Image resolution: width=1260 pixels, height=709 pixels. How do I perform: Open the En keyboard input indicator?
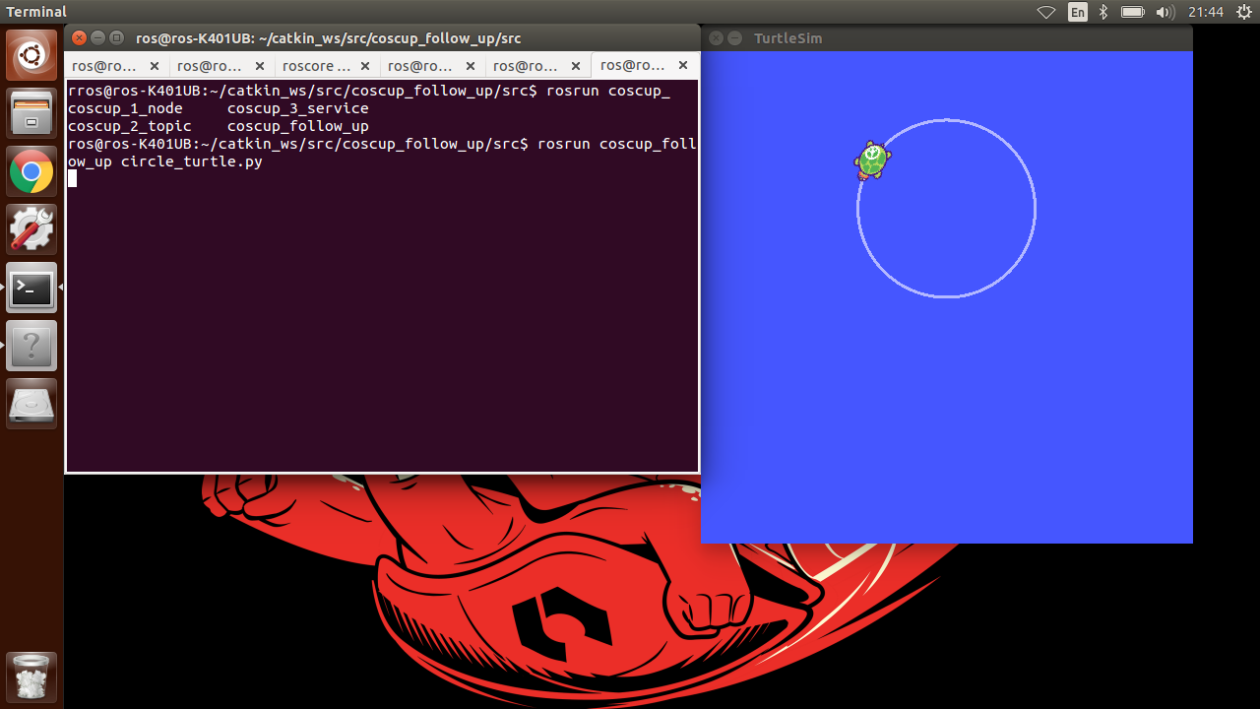(x=1078, y=12)
